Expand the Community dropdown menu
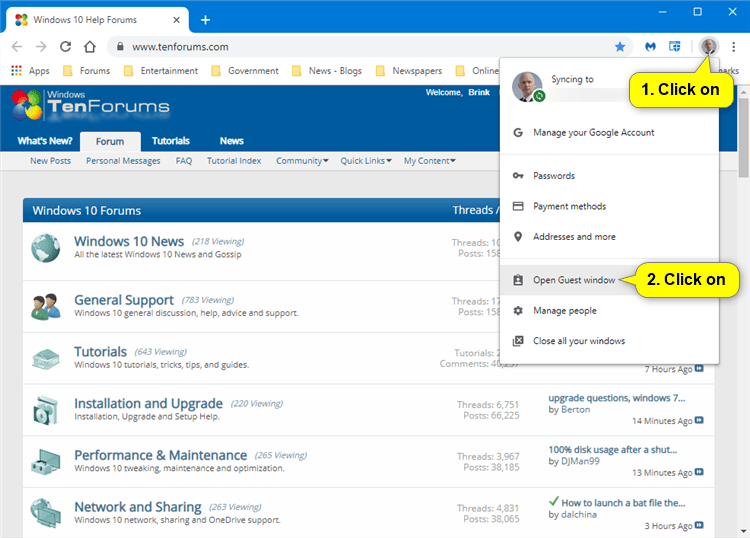Screen dimensions: 750x538 pyautogui.click(x=302, y=161)
